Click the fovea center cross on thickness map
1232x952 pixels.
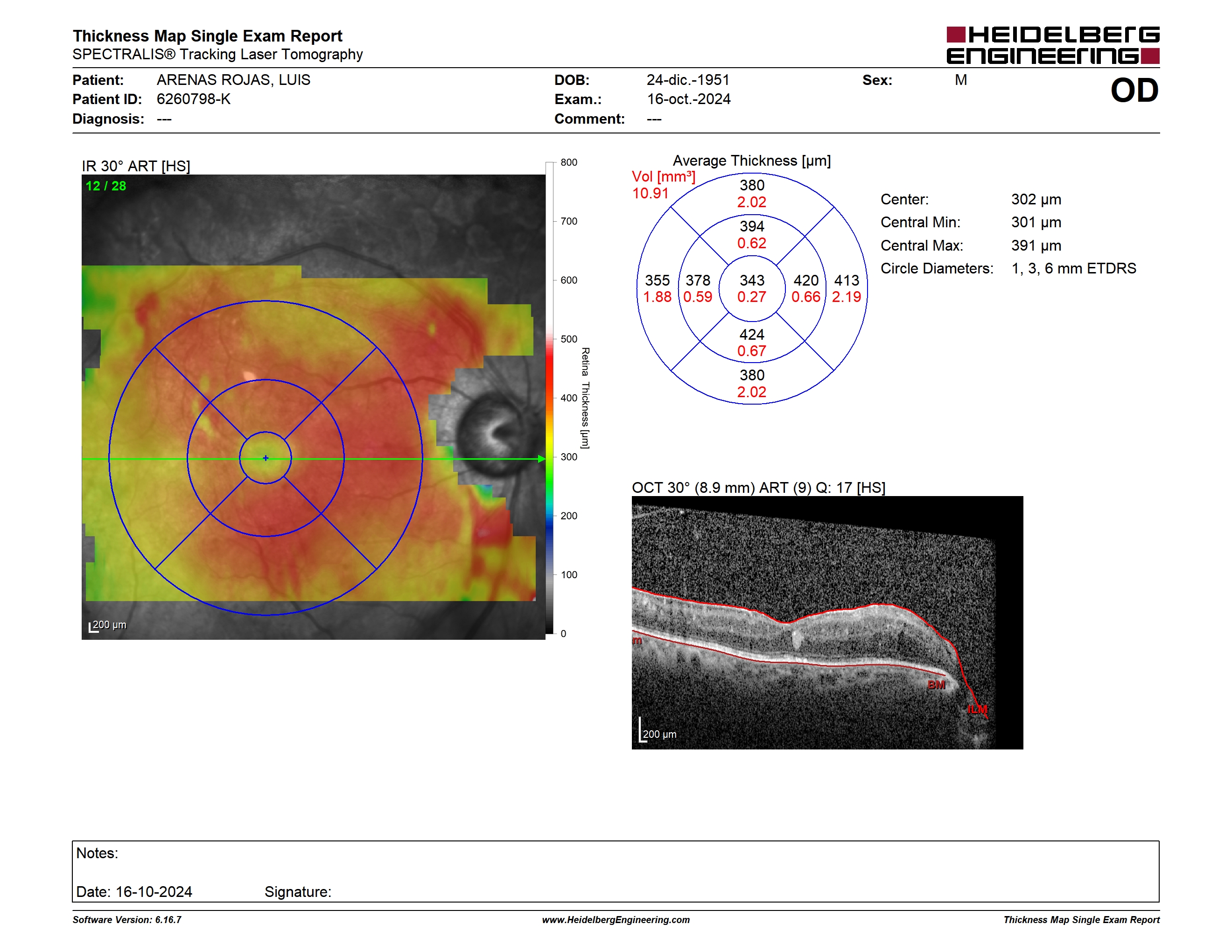coord(266,458)
